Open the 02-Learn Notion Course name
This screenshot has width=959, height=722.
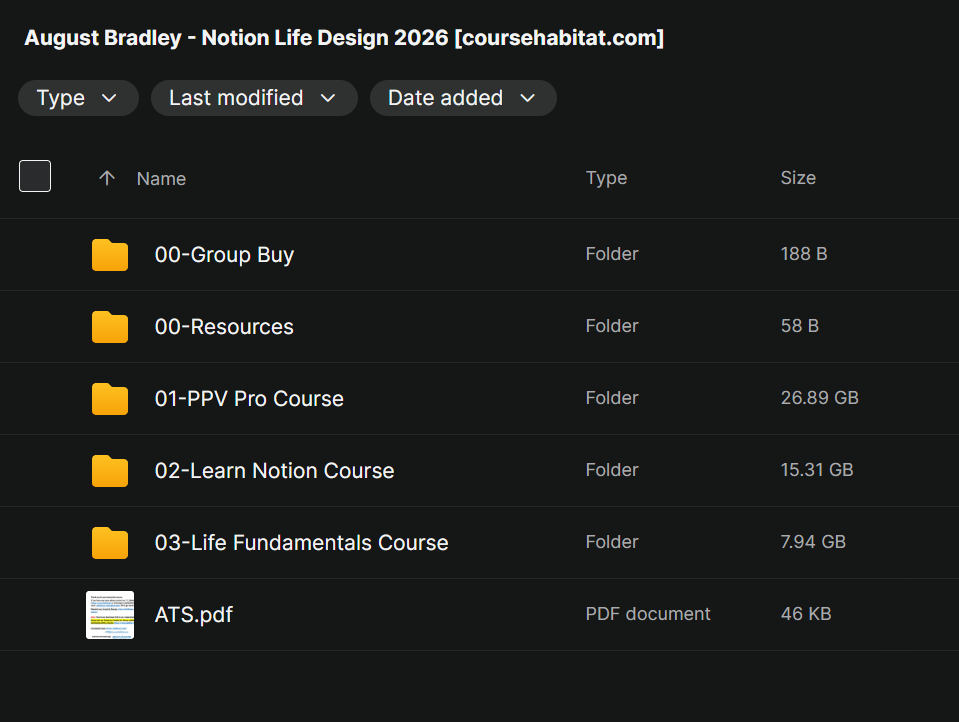(275, 471)
